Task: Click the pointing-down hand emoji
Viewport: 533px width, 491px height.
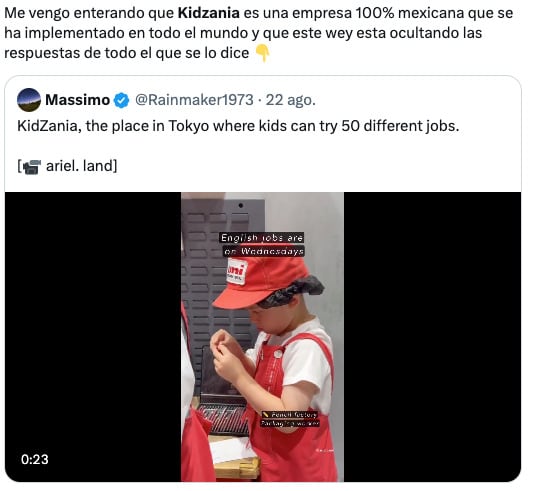Action: [262, 53]
